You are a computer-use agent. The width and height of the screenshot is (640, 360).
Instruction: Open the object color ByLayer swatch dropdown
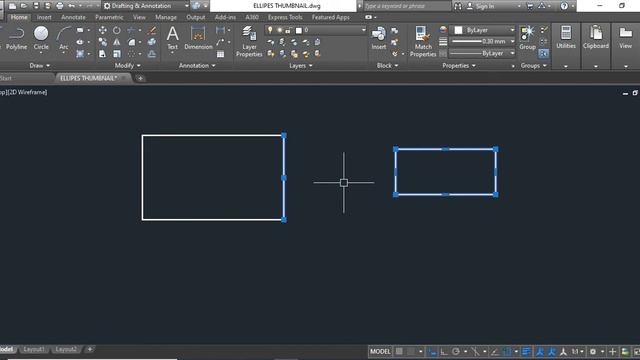pos(482,30)
